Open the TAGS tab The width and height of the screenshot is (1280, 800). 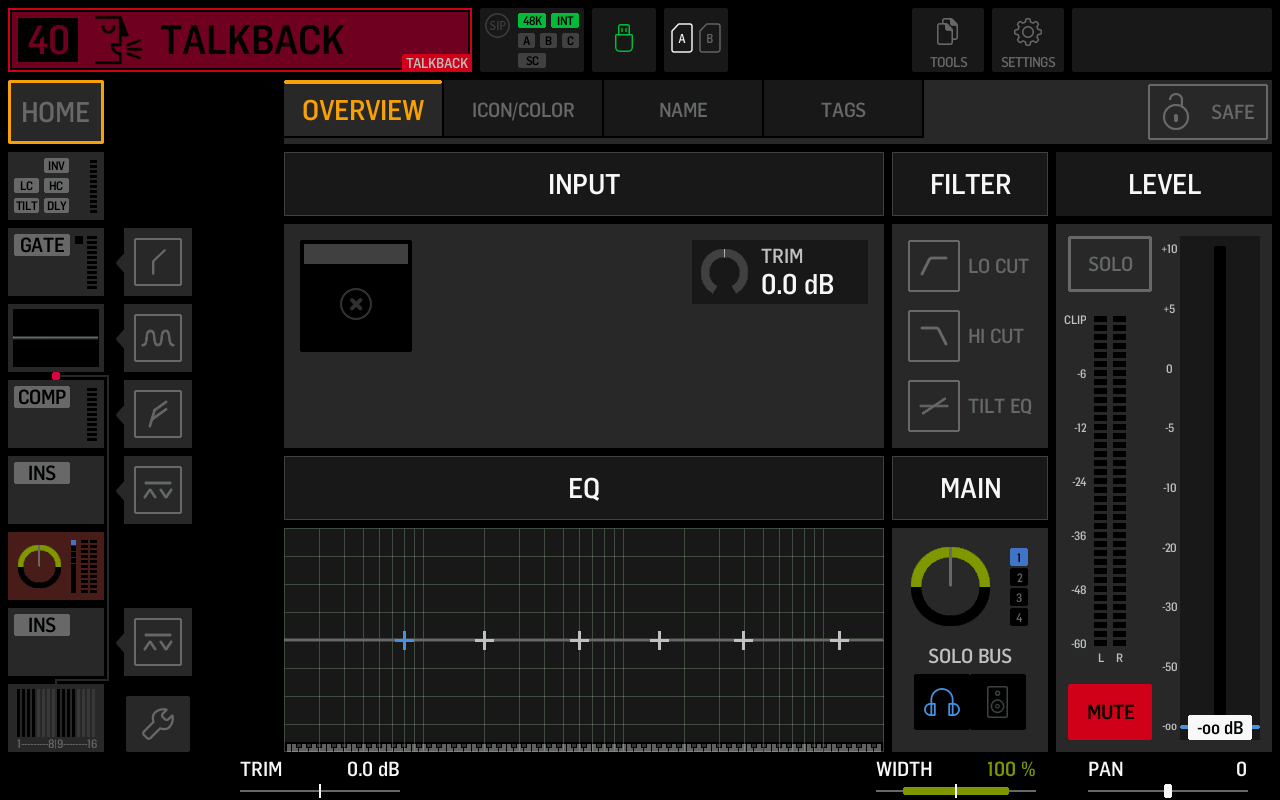(843, 109)
